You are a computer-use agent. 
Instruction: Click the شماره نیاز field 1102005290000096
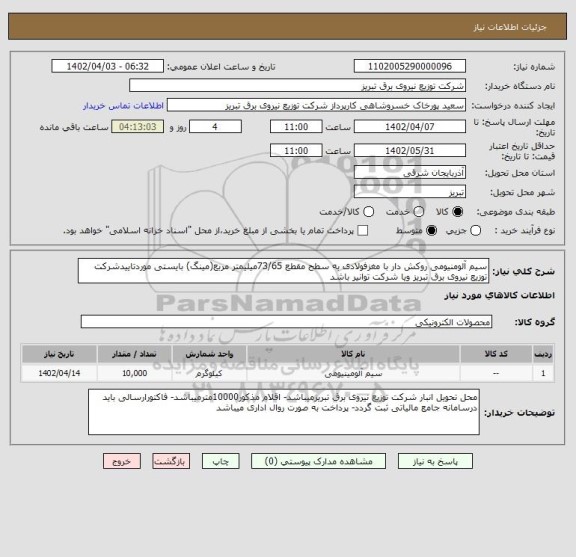click(x=410, y=67)
